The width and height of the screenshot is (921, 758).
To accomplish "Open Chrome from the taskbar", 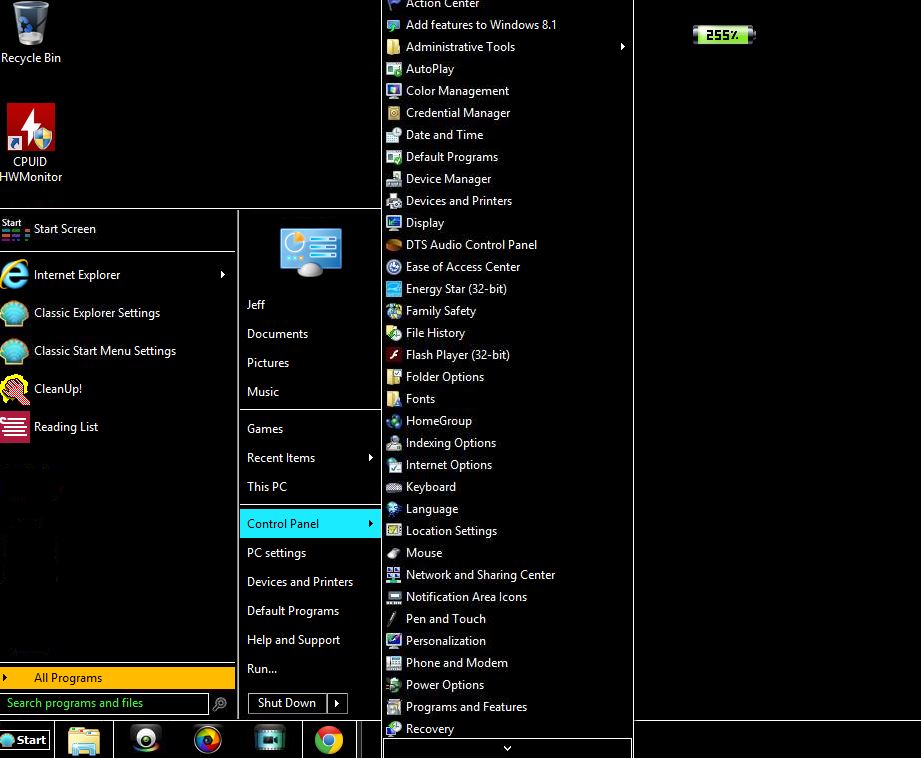I will click(329, 740).
